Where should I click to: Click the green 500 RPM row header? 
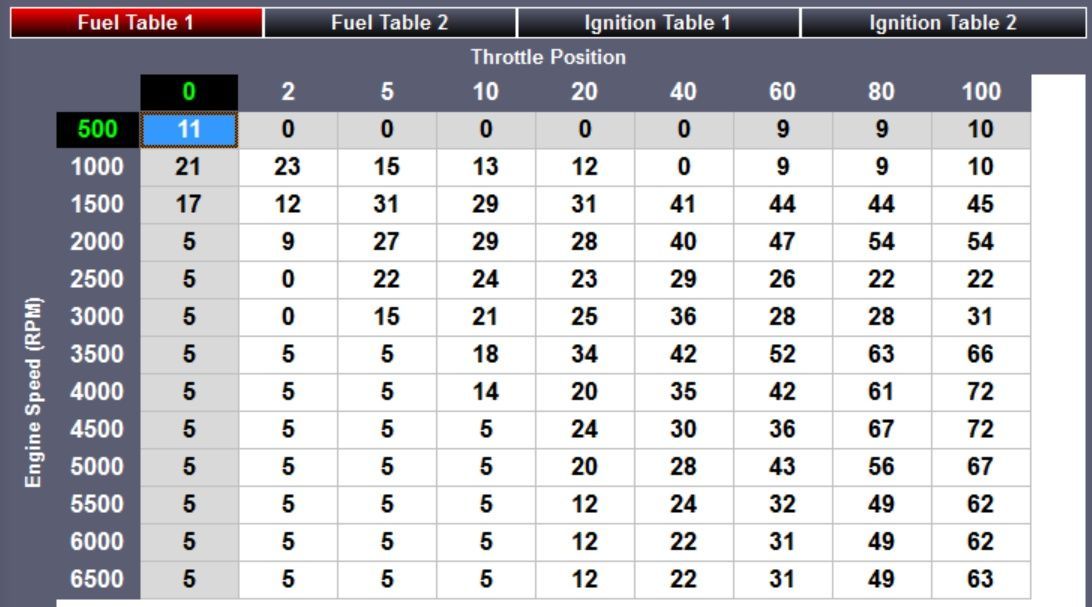tap(98, 129)
